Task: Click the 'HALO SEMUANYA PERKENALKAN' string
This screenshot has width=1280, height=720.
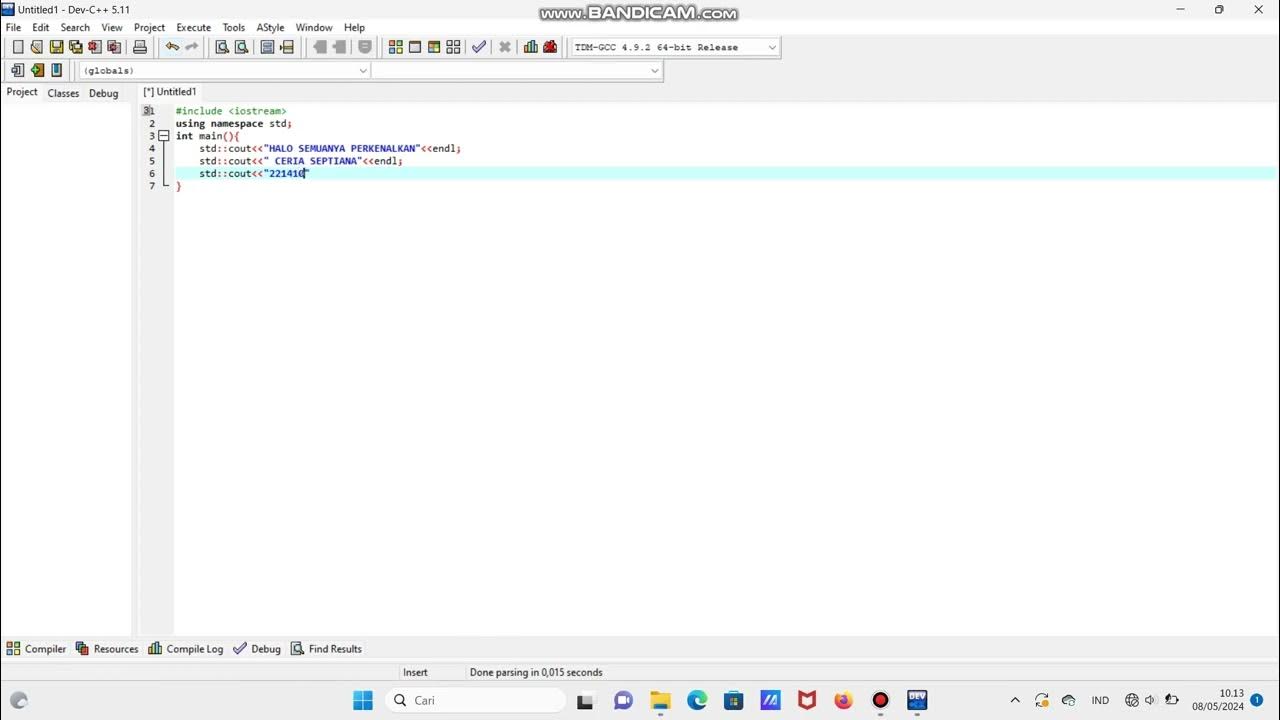Action: (x=343, y=149)
